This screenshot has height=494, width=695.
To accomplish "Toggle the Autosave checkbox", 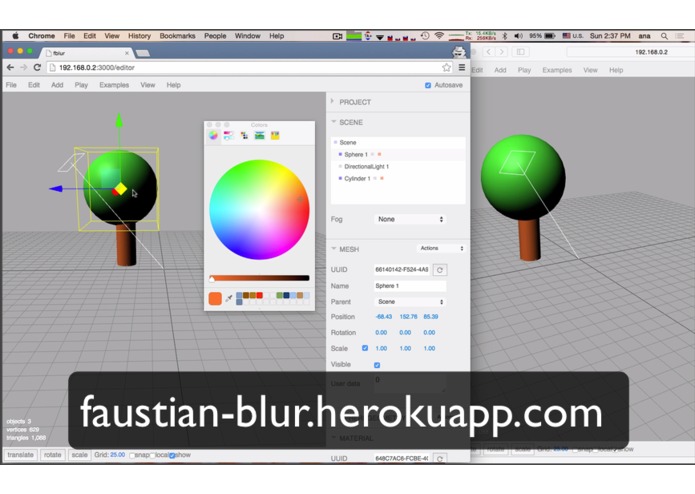I will click(428, 85).
